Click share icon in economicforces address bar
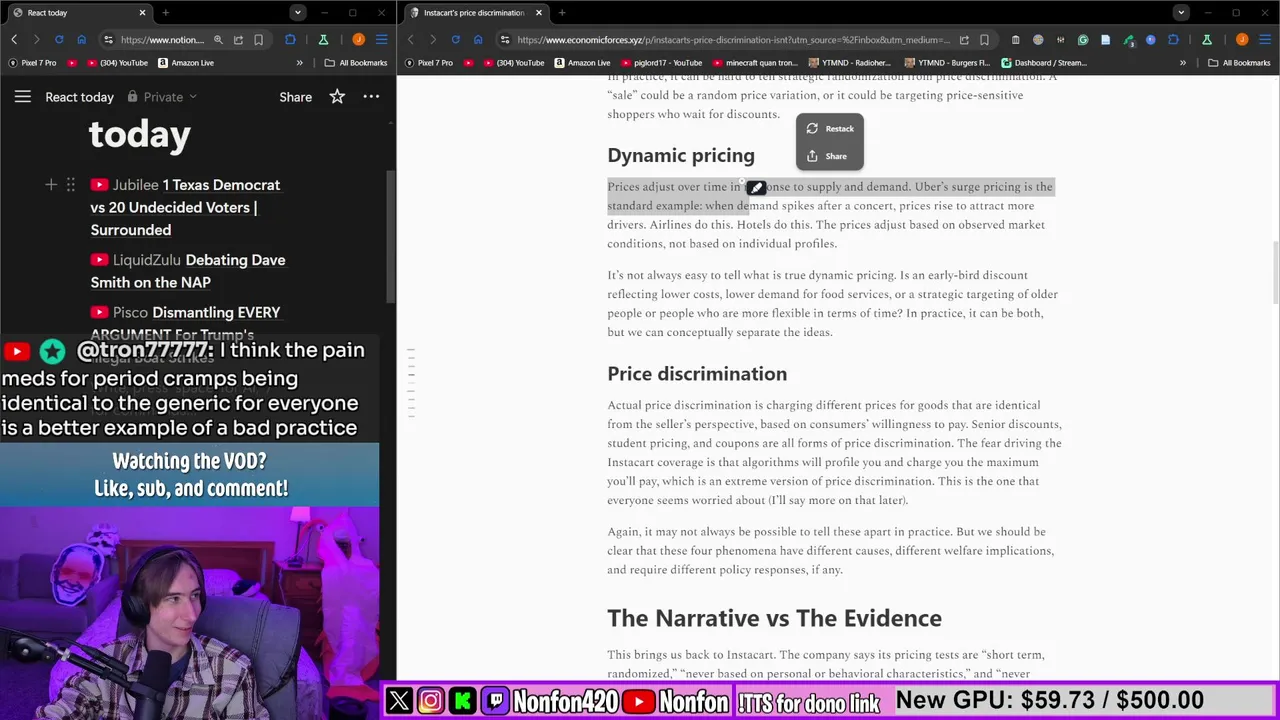This screenshot has width=1280, height=720. click(x=964, y=40)
